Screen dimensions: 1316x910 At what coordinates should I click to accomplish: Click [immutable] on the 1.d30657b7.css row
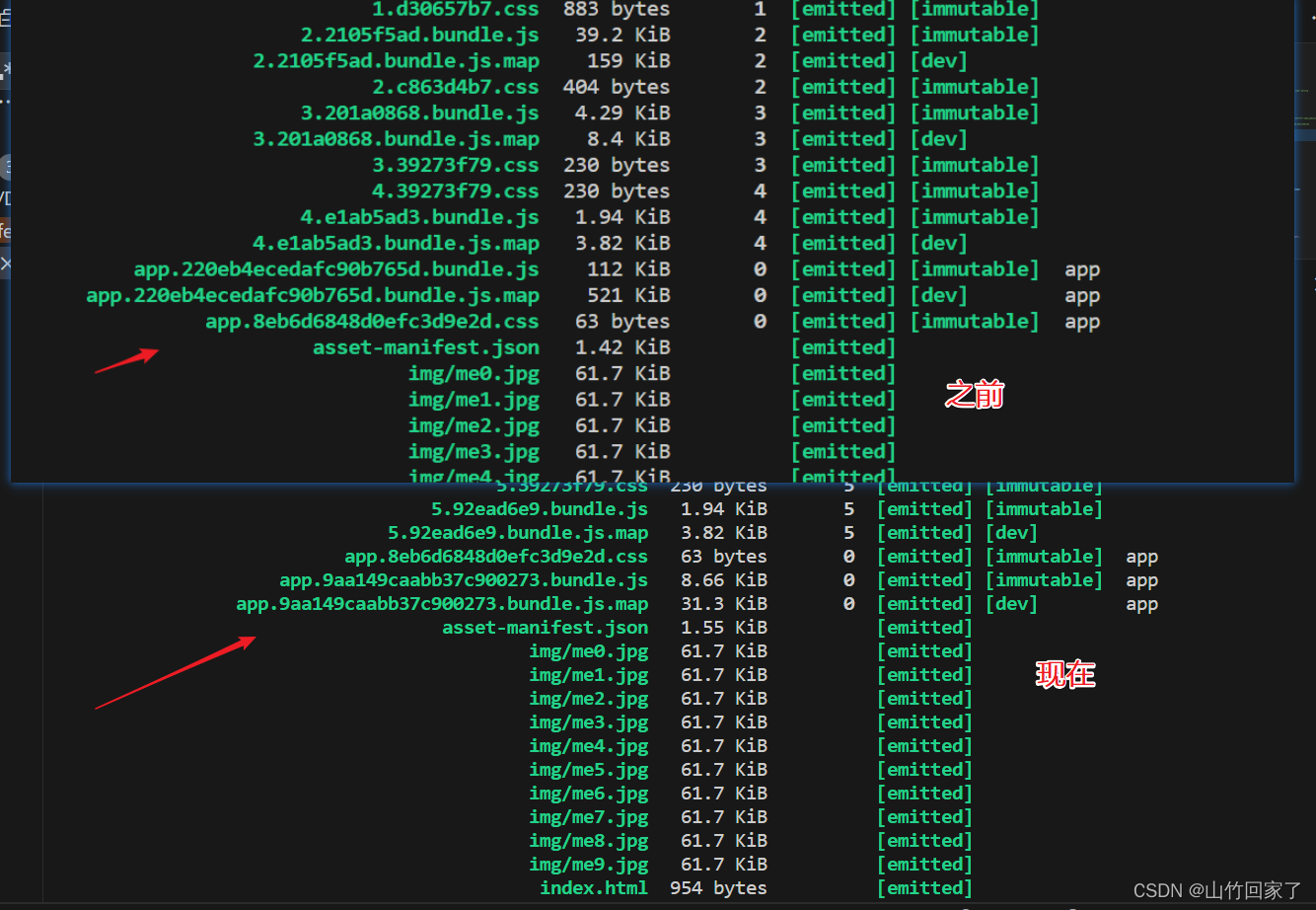point(975,10)
